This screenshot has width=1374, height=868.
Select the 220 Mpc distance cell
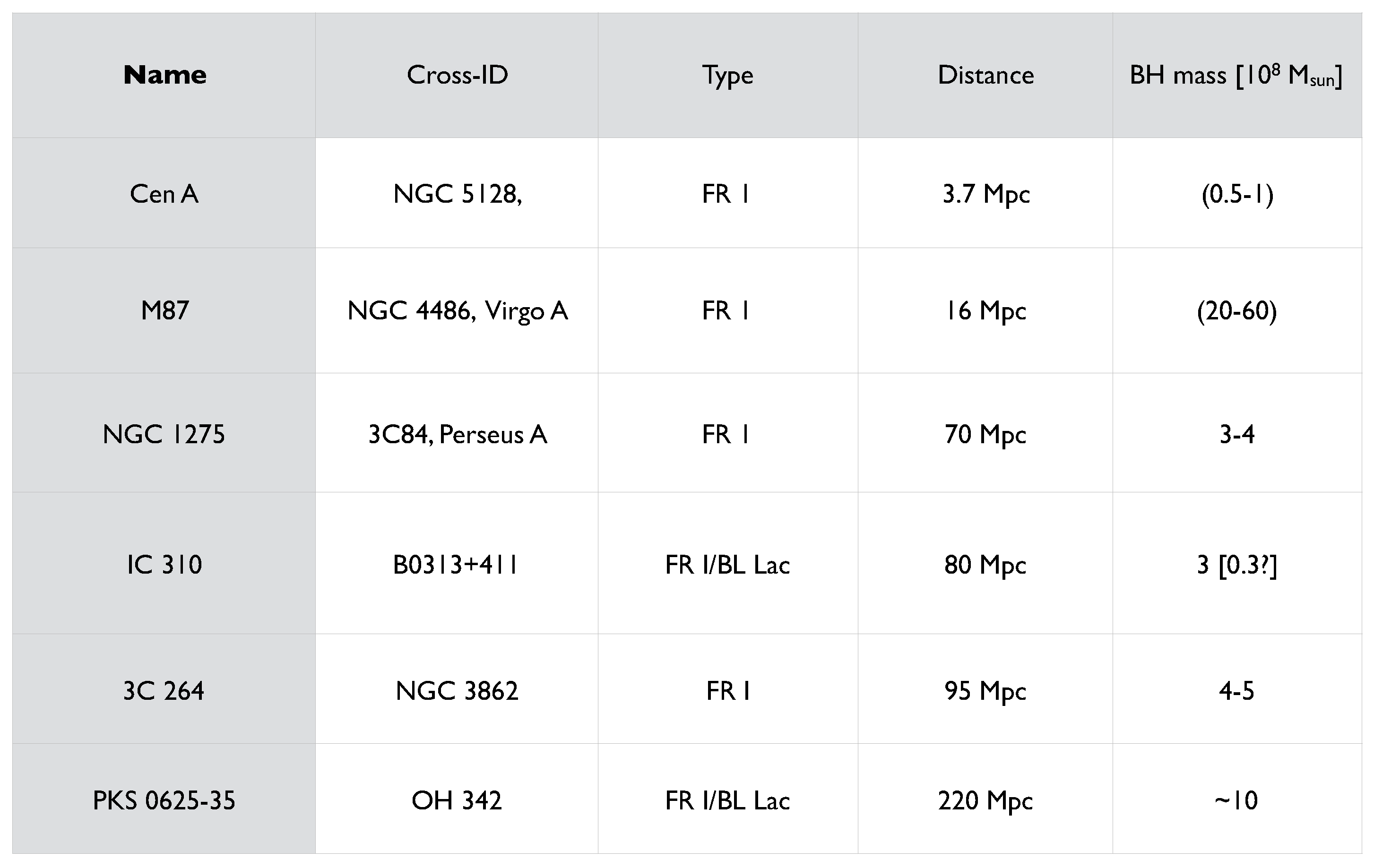click(985, 800)
